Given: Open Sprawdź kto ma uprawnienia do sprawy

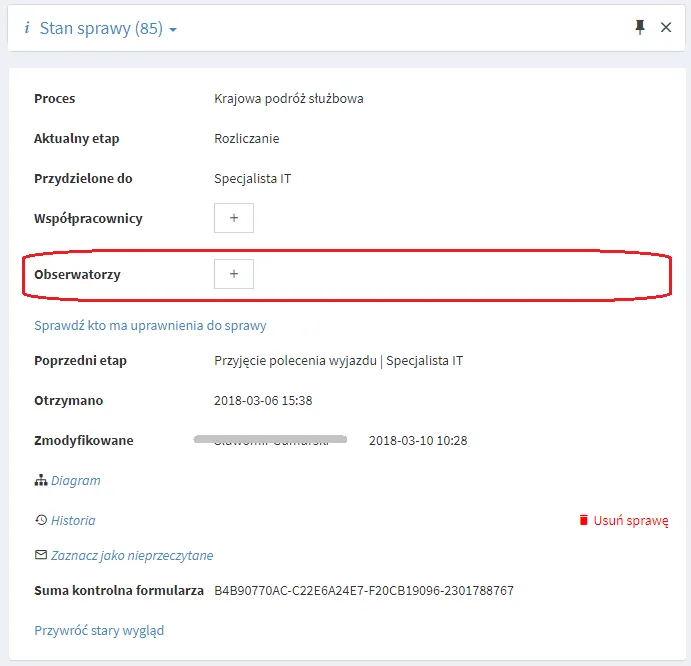Looking at the screenshot, I should 150,325.
